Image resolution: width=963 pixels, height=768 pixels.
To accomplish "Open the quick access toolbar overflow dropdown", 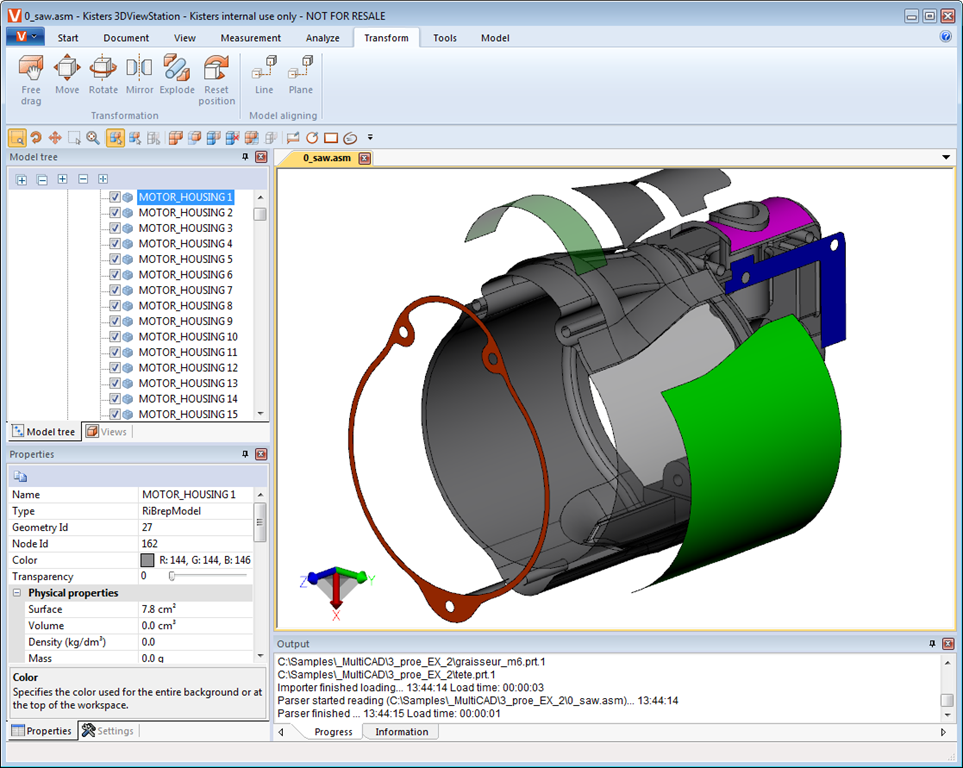I will click(x=370, y=137).
